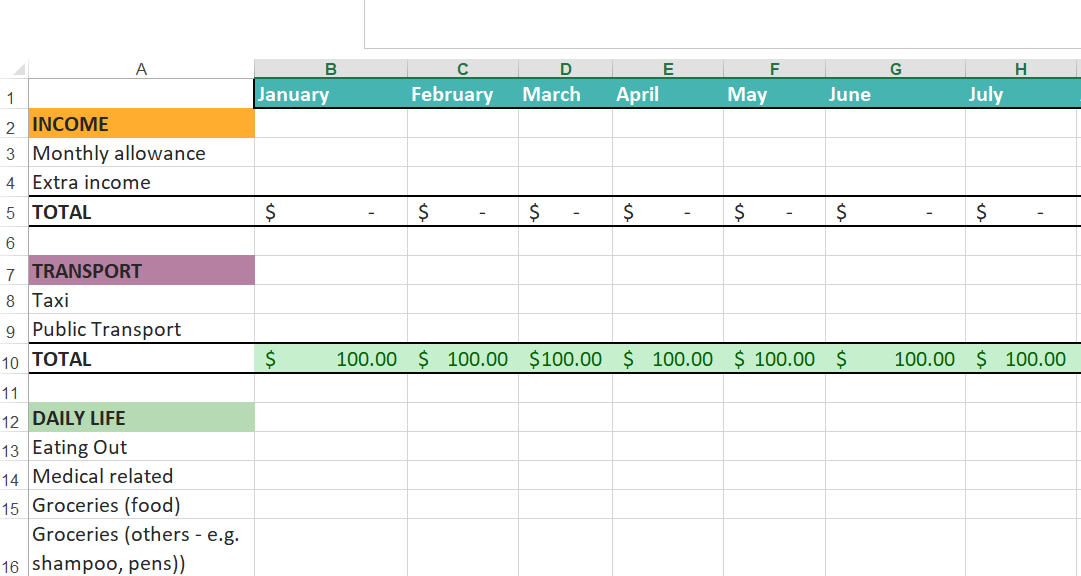Click January's Extra income cell
This screenshot has height=576, width=1081.
pos(331,182)
